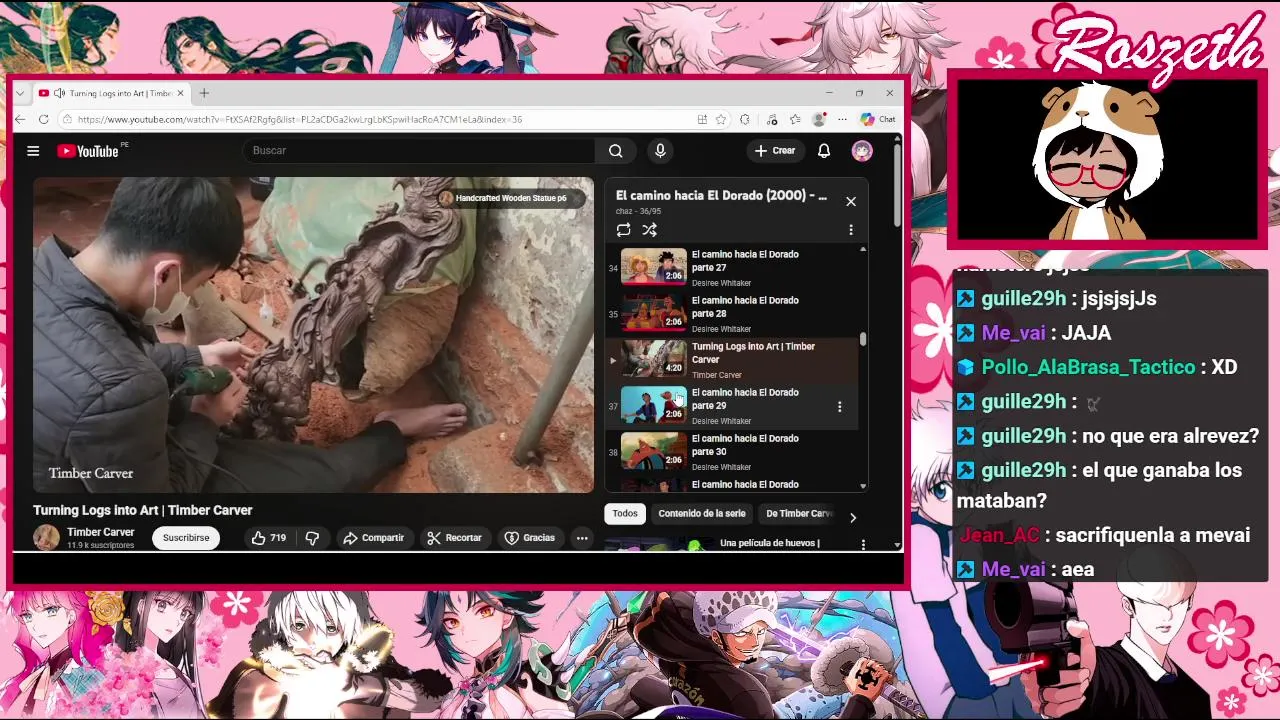Viewport: 1280px width, 720px height.
Task: Mute the tab via speaker icon
Action: click(x=60, y=93)
